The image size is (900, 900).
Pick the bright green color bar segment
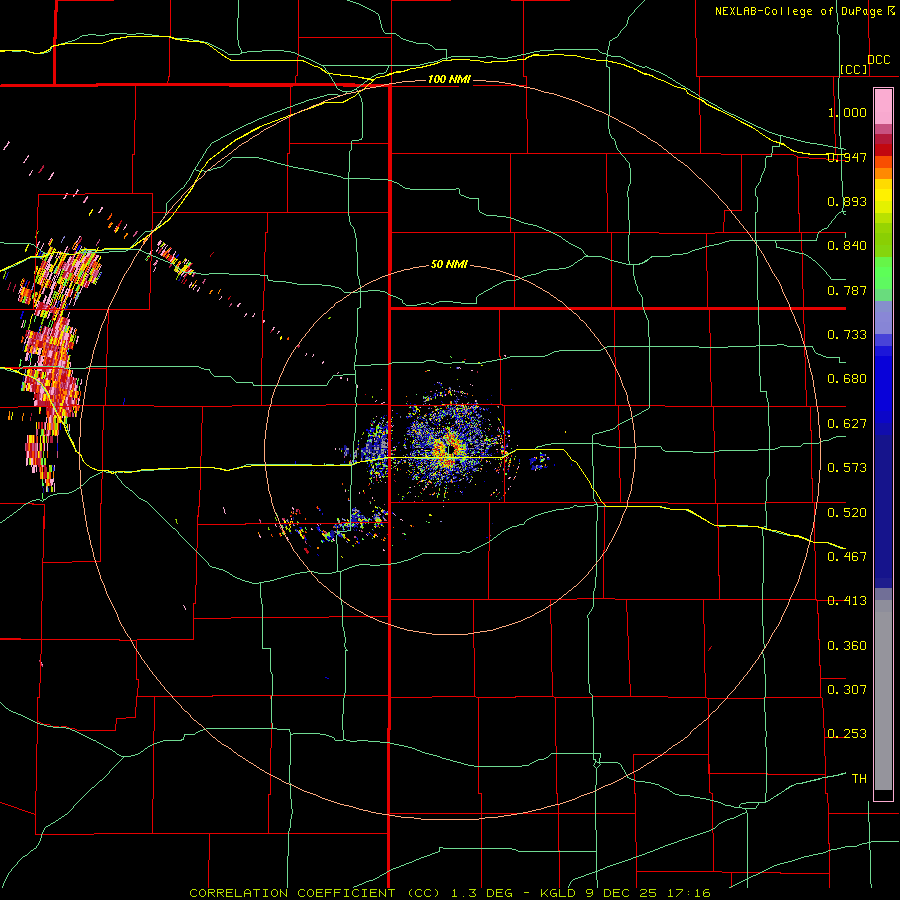[883, 273]
